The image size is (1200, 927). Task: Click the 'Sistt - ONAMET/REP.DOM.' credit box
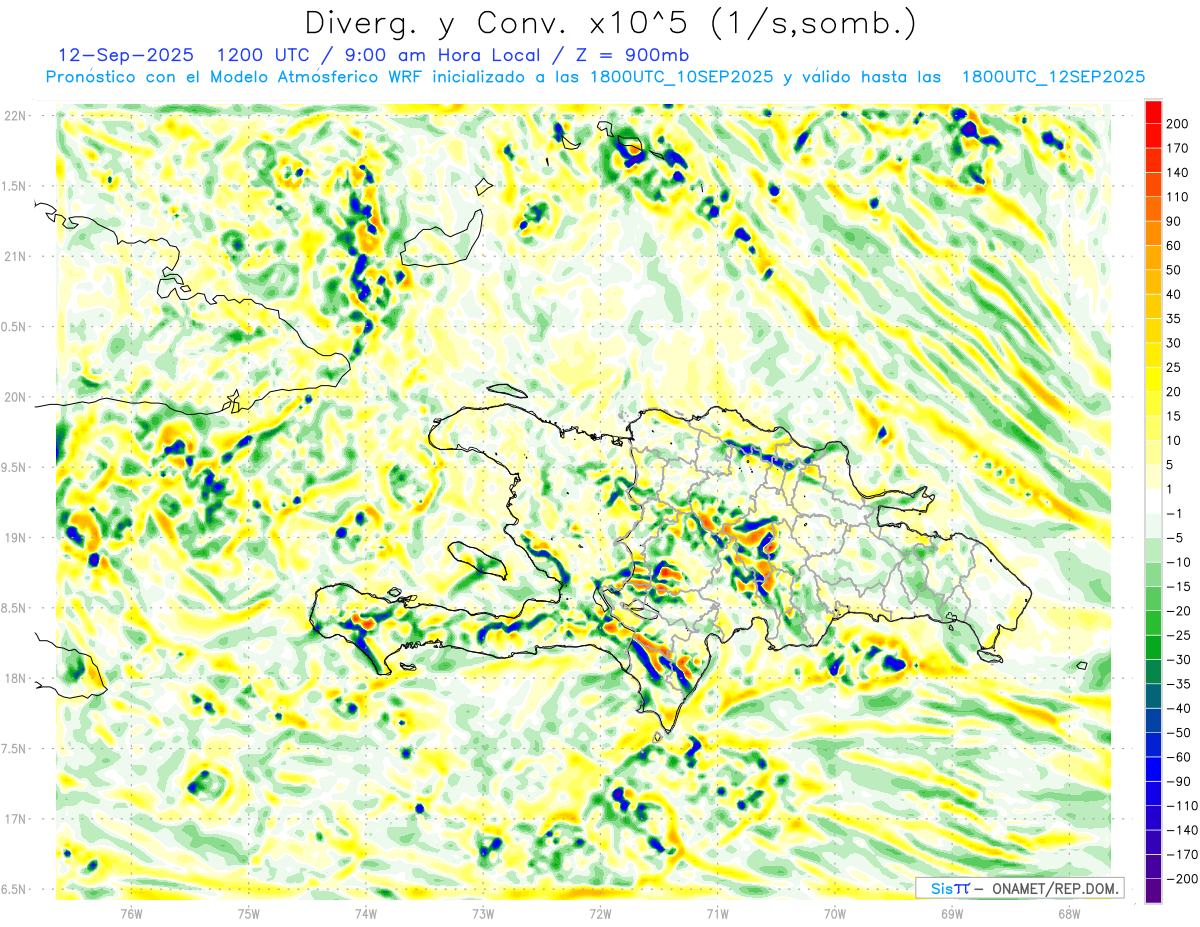(1020, 888)
